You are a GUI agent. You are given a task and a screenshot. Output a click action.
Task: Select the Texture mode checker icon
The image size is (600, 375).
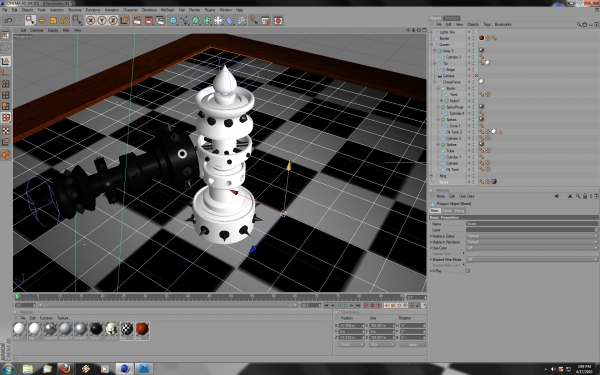click(x=6, y=130)
